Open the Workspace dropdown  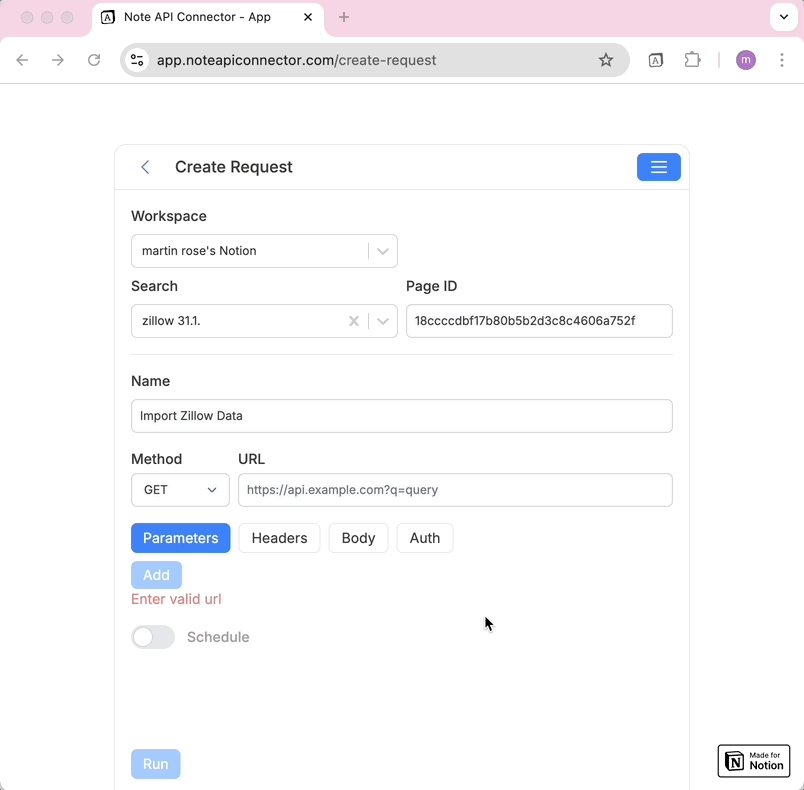tap(381, 250)
